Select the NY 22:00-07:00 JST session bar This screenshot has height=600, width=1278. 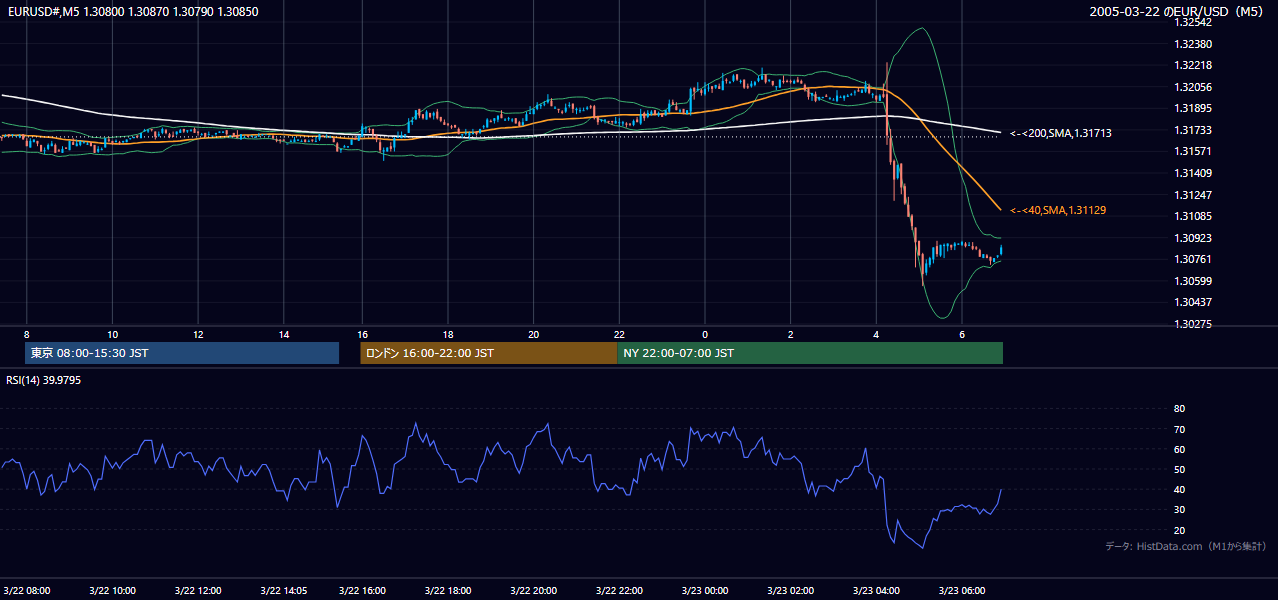click(810, 353)
